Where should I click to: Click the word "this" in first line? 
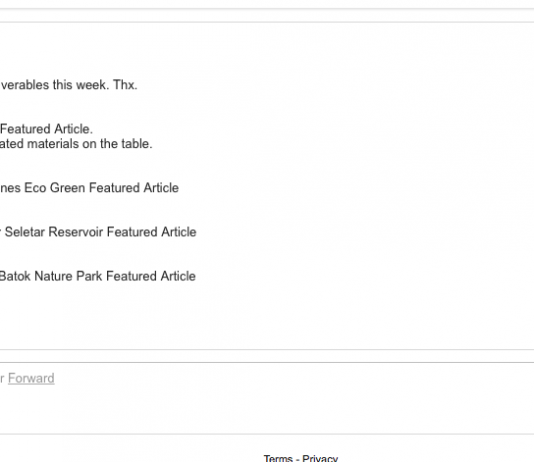click(x=62, y=85)
